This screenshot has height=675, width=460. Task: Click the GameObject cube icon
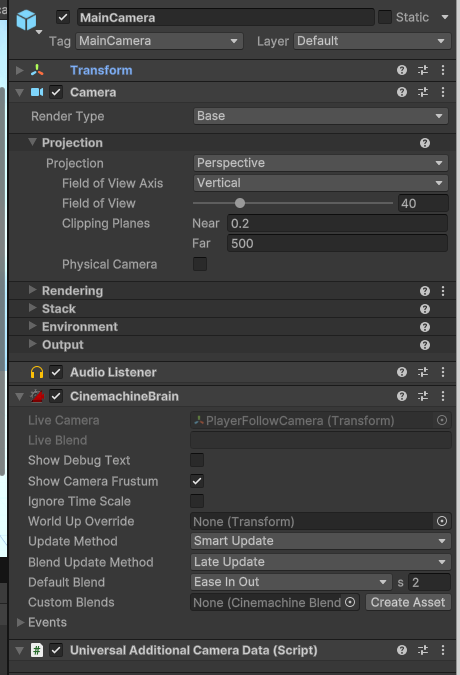(26, 20)
